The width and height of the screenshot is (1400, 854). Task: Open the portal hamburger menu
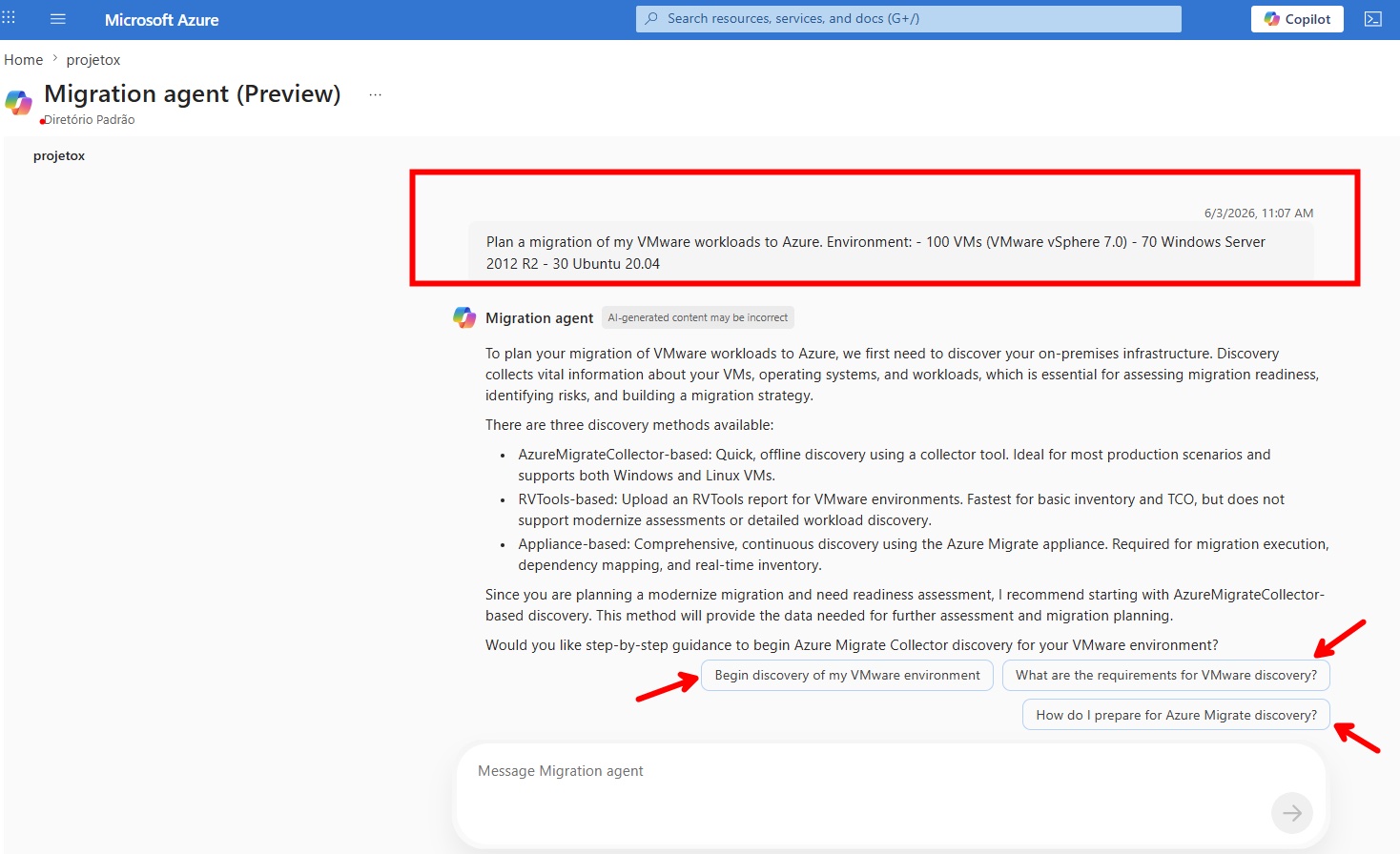[x=58, y=19]
